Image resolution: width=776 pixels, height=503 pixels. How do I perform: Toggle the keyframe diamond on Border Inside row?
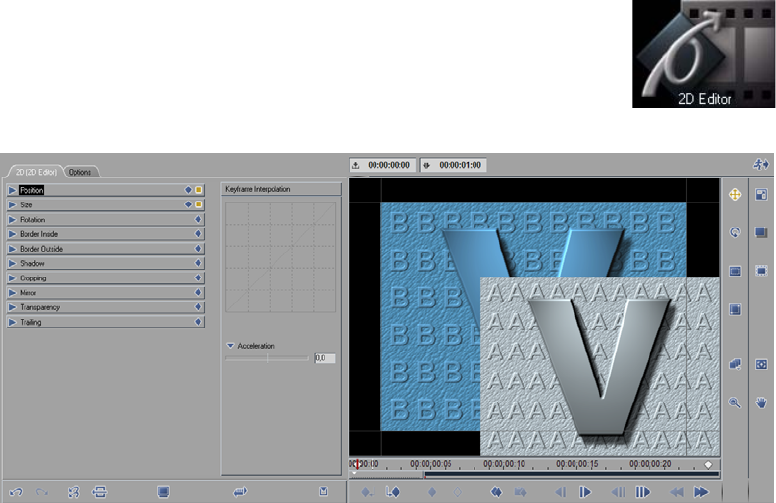[198, 233]
